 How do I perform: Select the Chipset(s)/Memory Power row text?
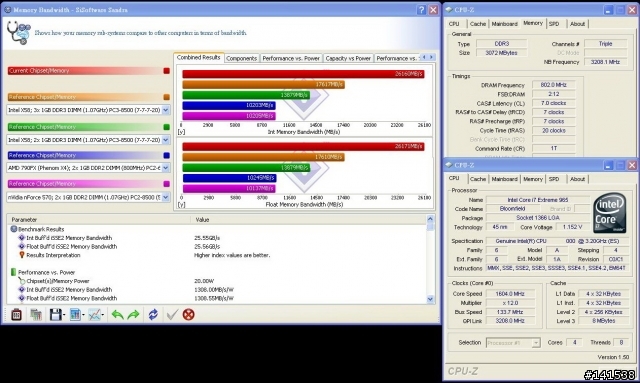58,281
